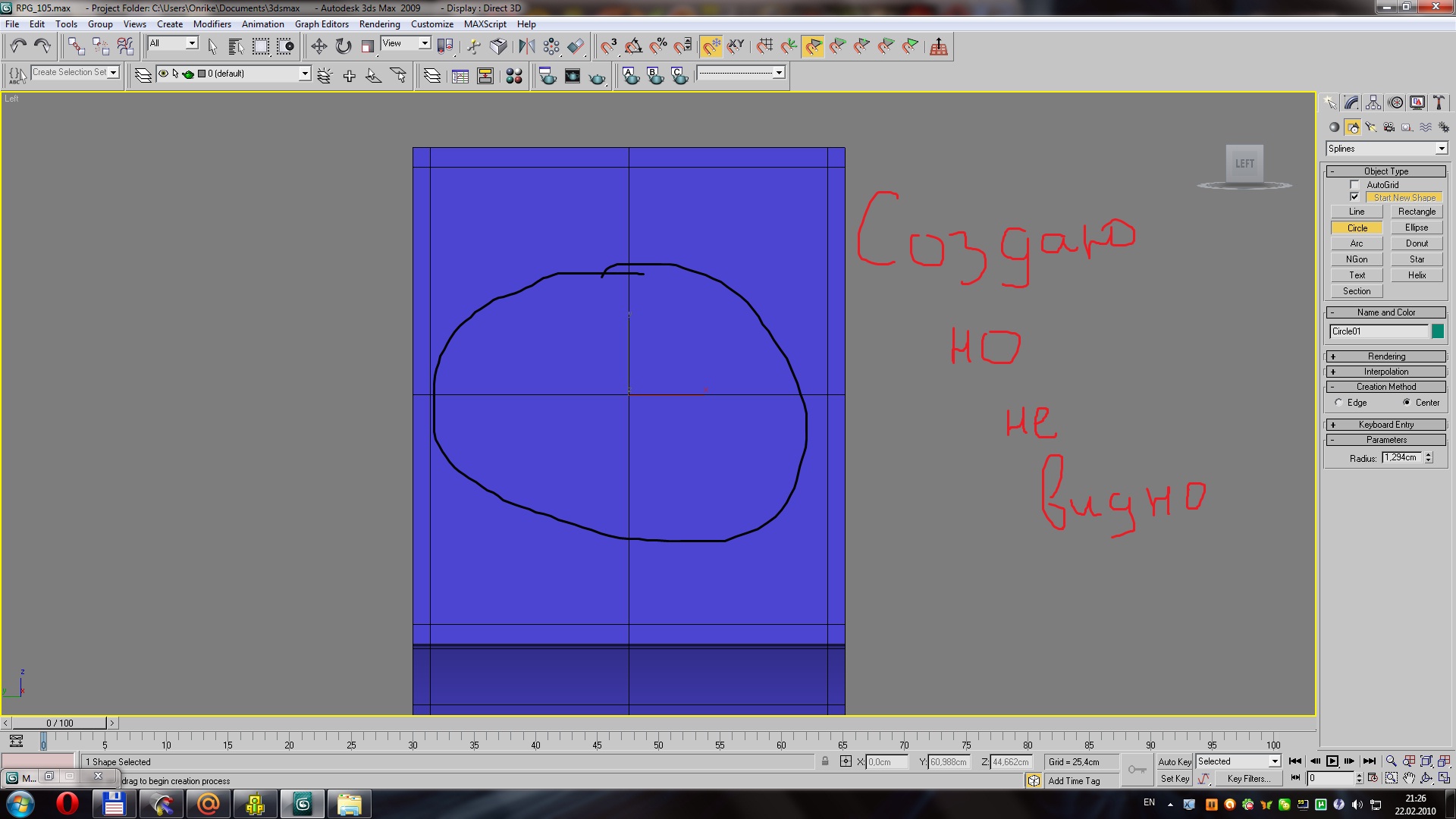Open the Material Editor icon
1456x819 pixels.
(x=513, y=76)
